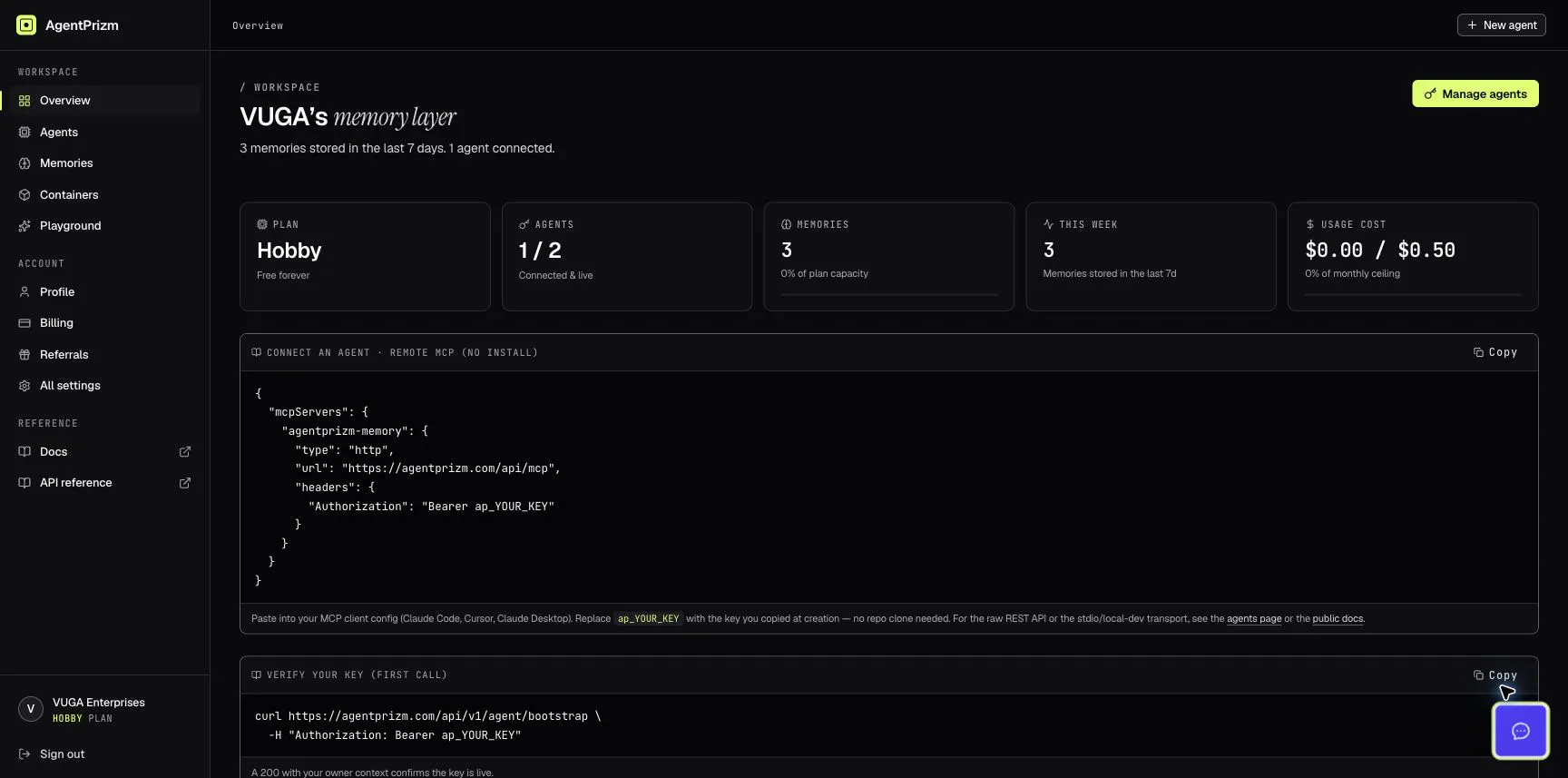Click the Memories plan capacity progress bar
Viewport: 1568px width, 778px height.
889,294
